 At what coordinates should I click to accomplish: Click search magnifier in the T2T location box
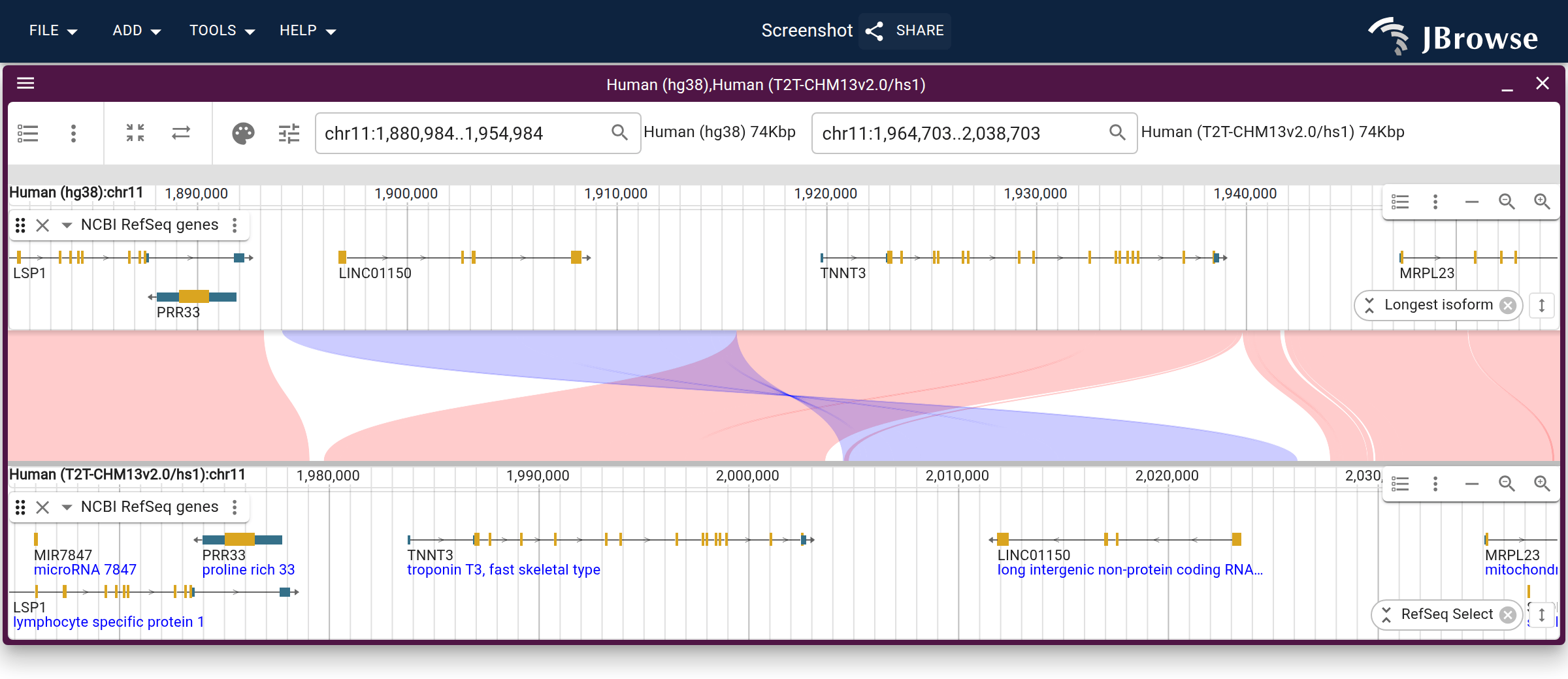click(x=1117, y=133)
